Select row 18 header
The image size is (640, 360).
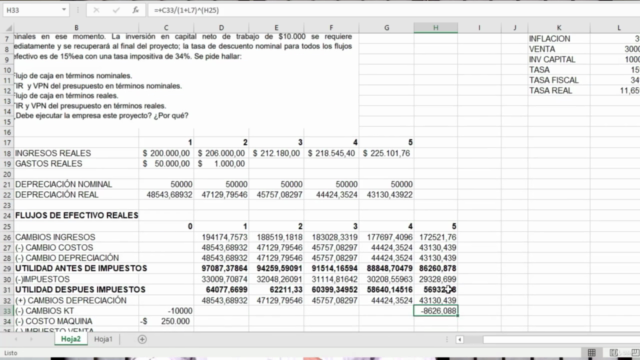coord(7,153)
